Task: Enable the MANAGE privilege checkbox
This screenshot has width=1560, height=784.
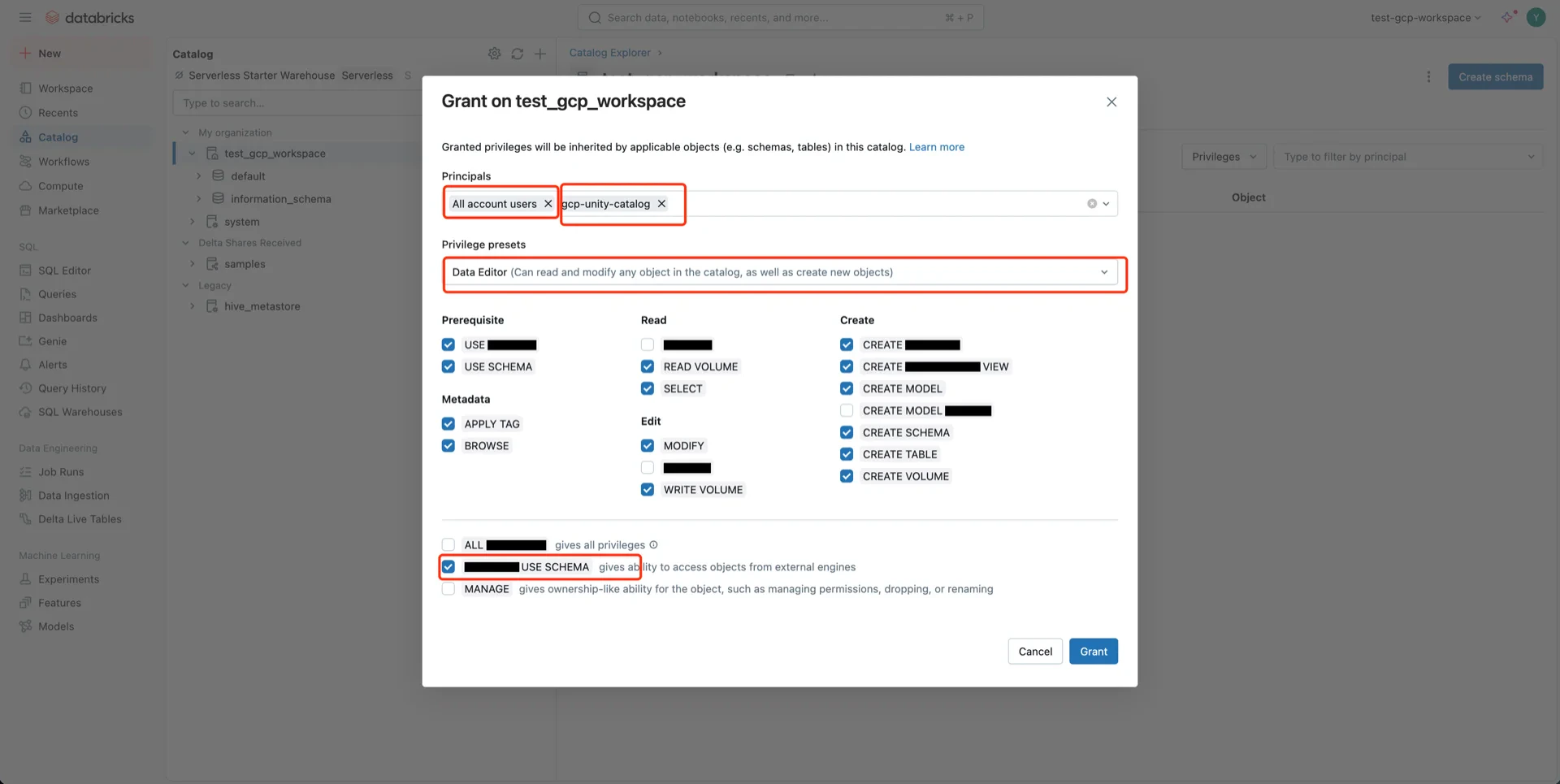Action: [448, 589]
